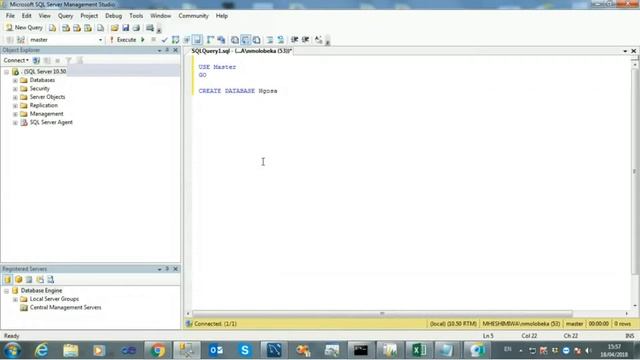Expand the SQL Server Agent node
Screen dimensions: 640x360
pos(15,122)
